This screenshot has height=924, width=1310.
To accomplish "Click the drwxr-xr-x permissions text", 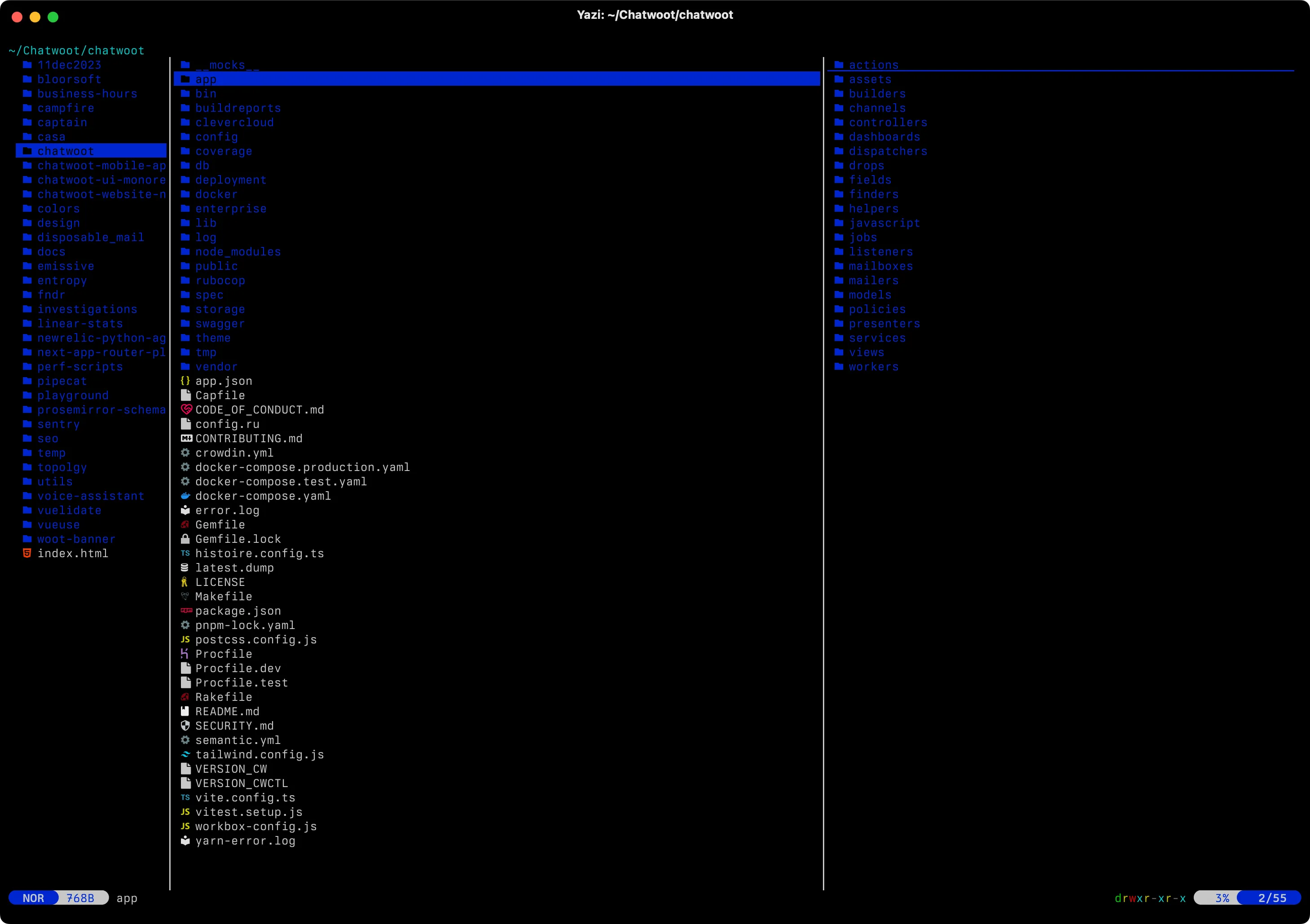I will coord(1150,898).
